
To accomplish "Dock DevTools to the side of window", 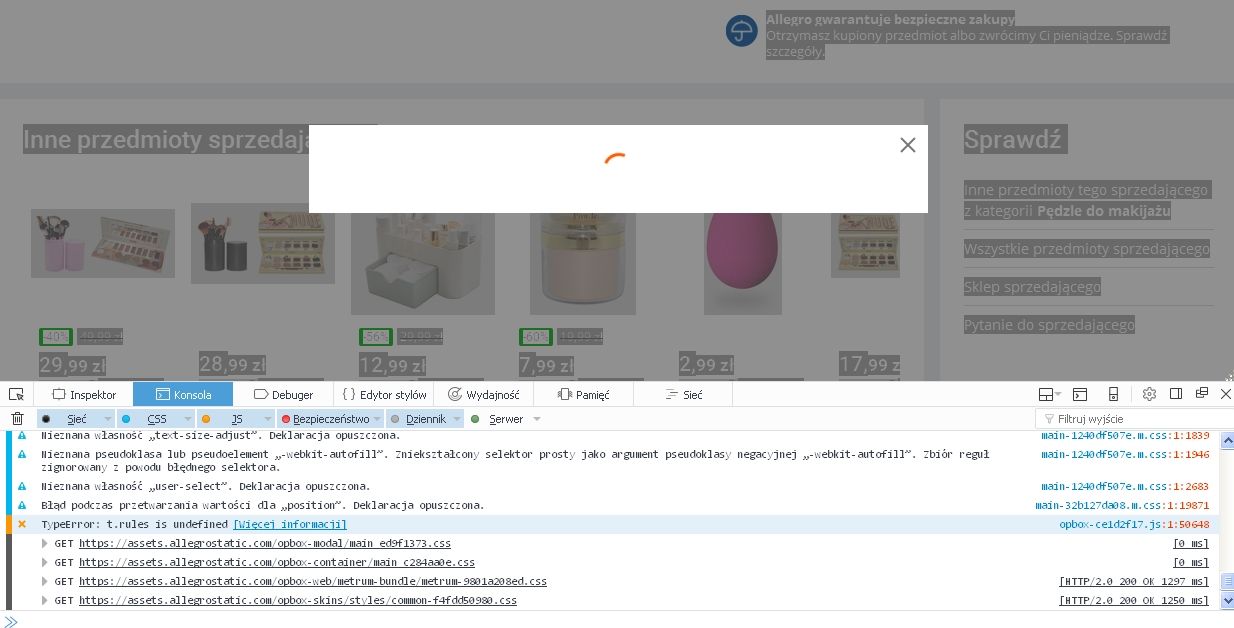I will (x=1176, y=394).
